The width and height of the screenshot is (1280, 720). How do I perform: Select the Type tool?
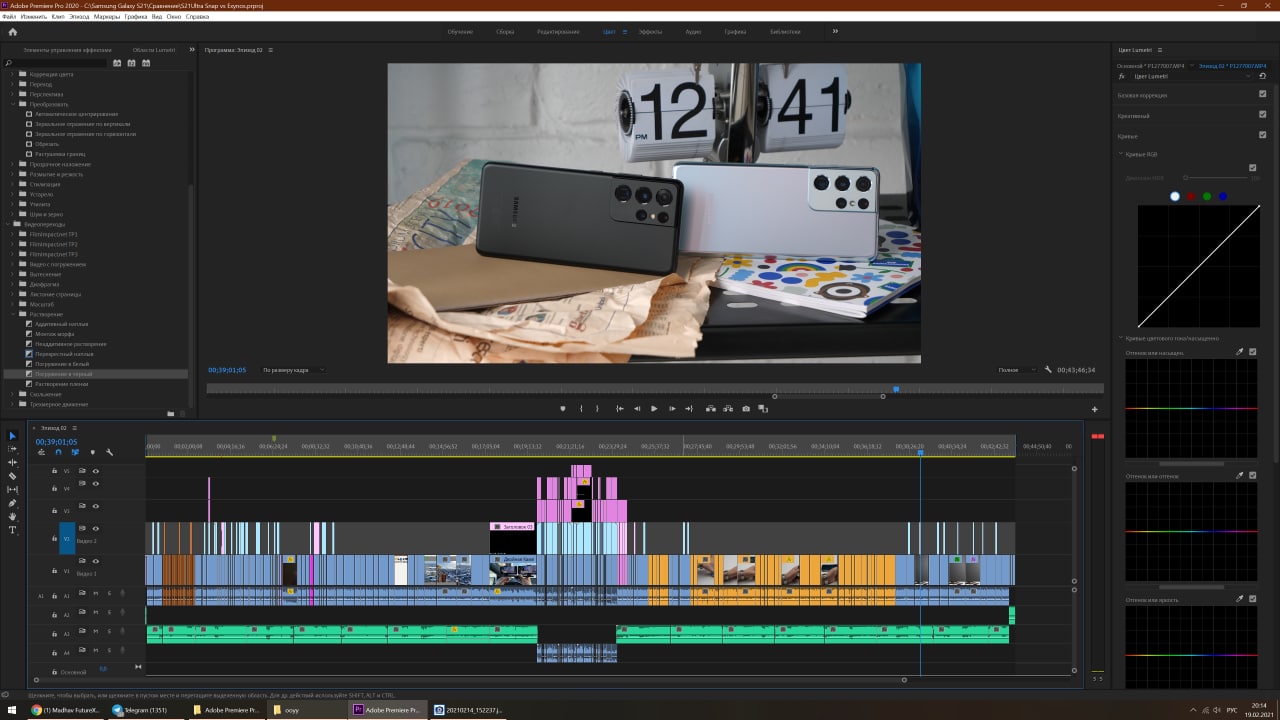pos(13,530)
